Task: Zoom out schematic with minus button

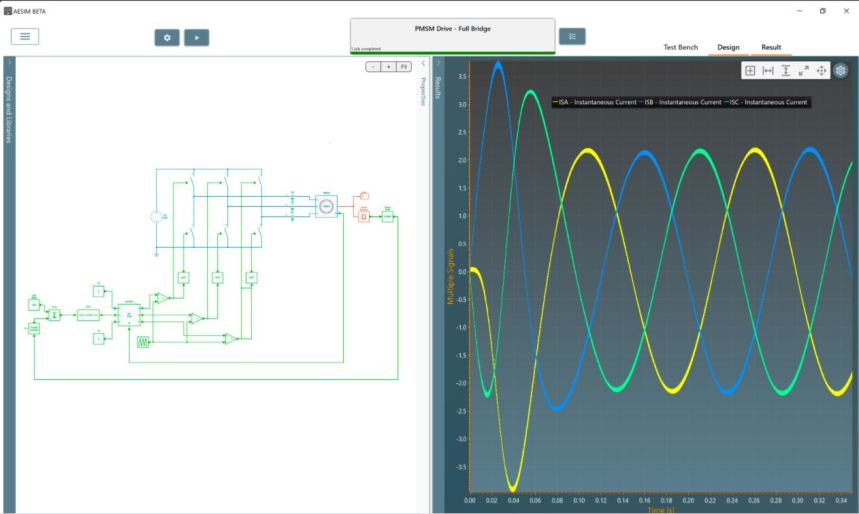Action: tap(373, 66)
